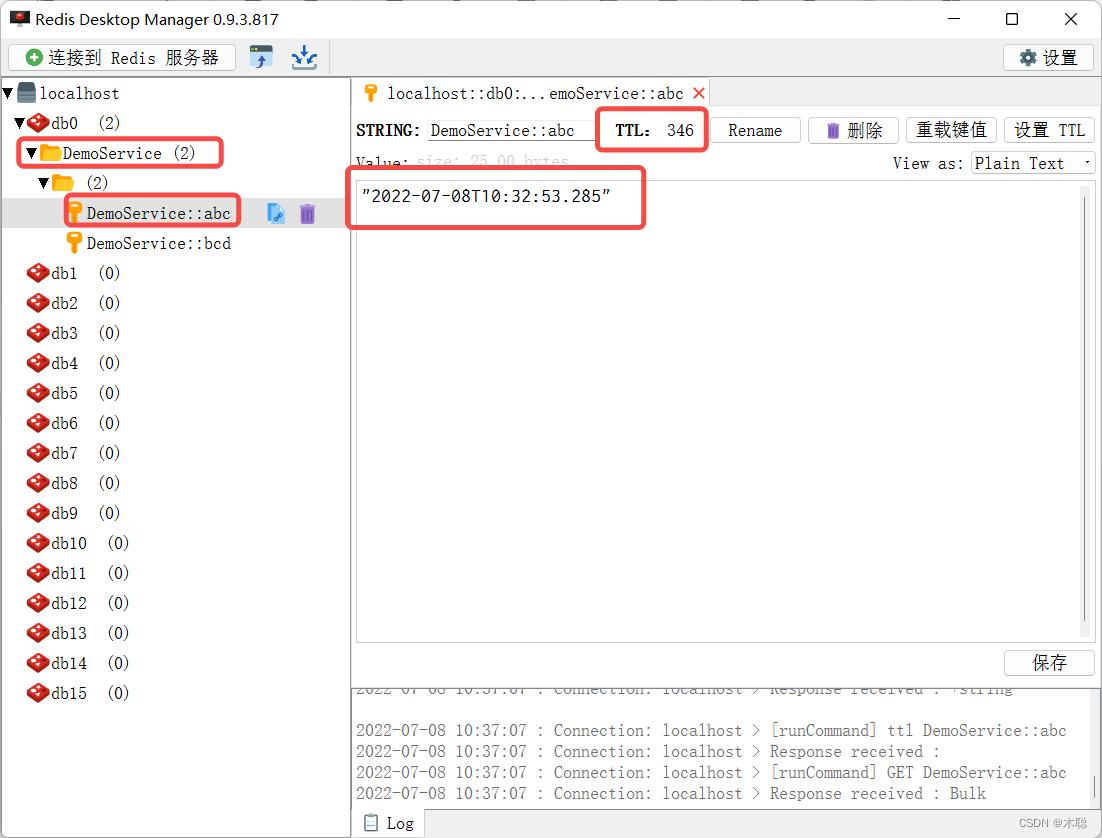Click log line 'ttl DemoService::abc'
The width and height of the screenshot is (1102, 838).
coord(711,730)
